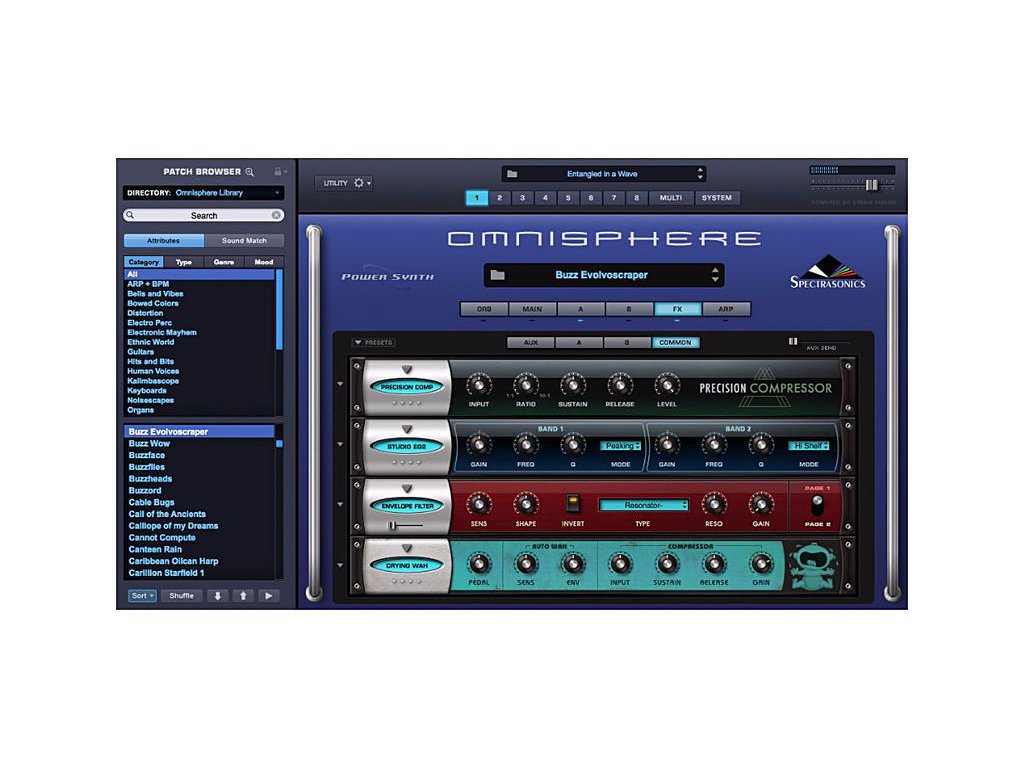Click the Precision Compressor Sustain knob

click(573, 385)
